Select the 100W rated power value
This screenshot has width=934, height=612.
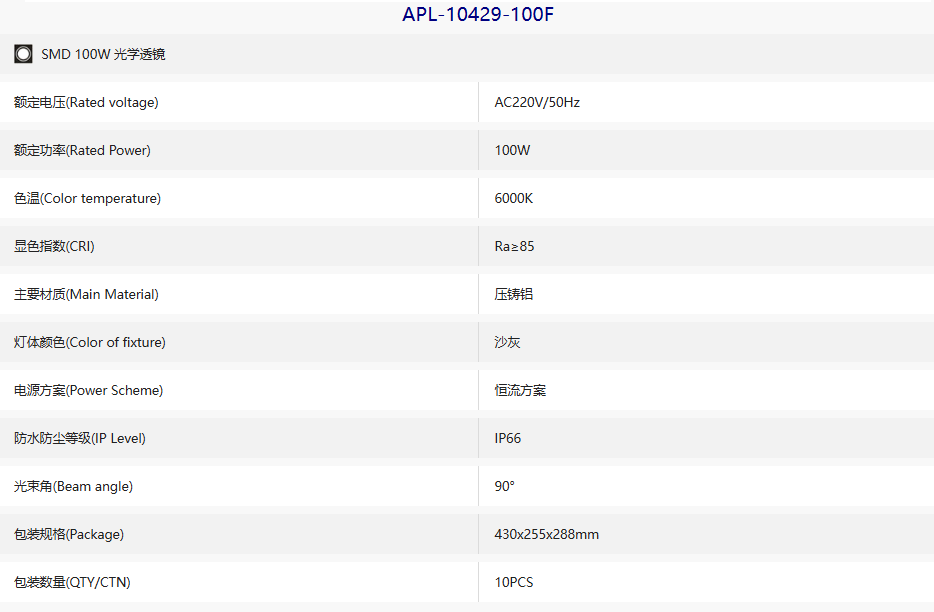512,150
